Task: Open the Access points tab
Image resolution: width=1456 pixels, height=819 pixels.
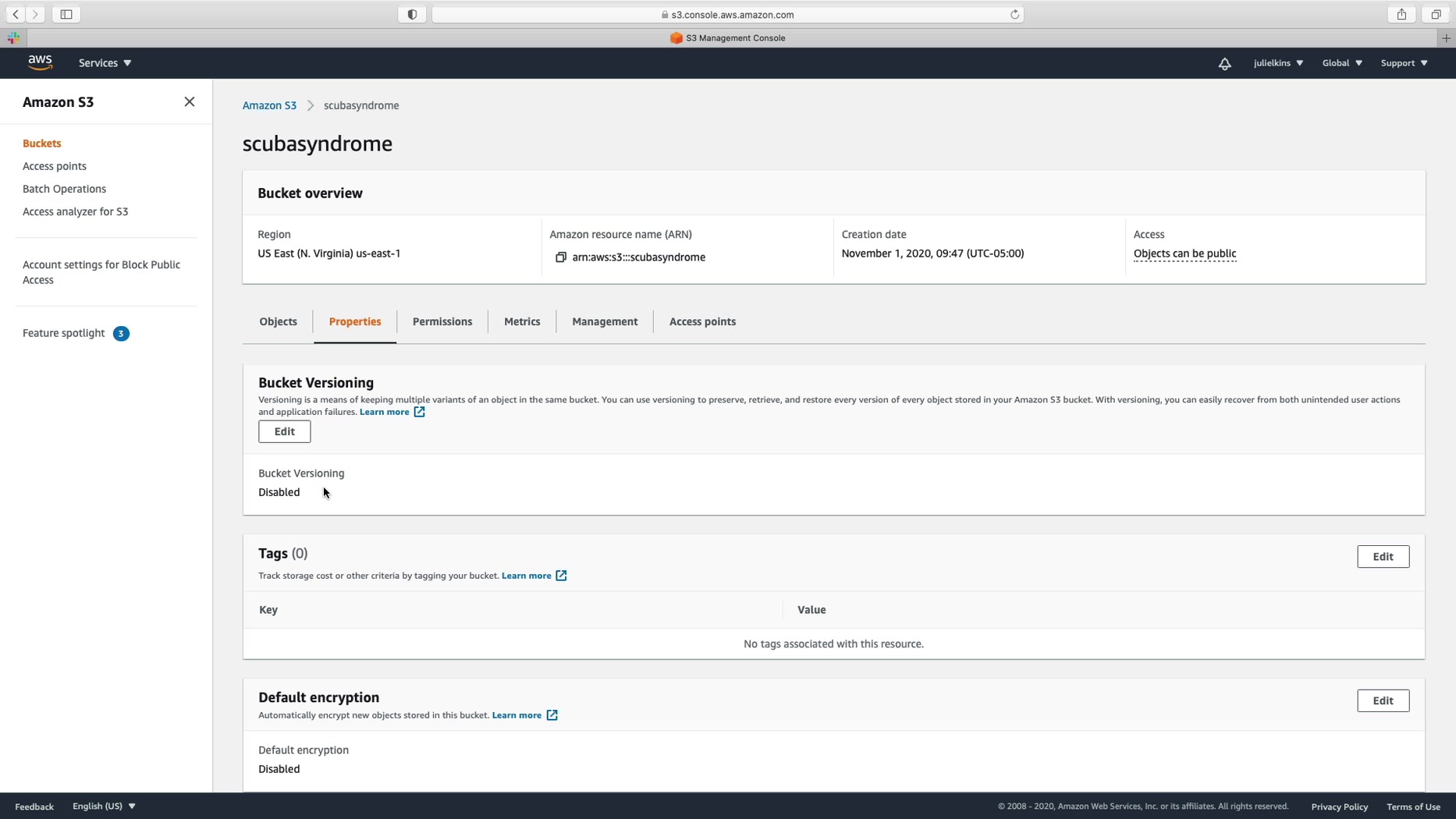Action: click(702, 321)
